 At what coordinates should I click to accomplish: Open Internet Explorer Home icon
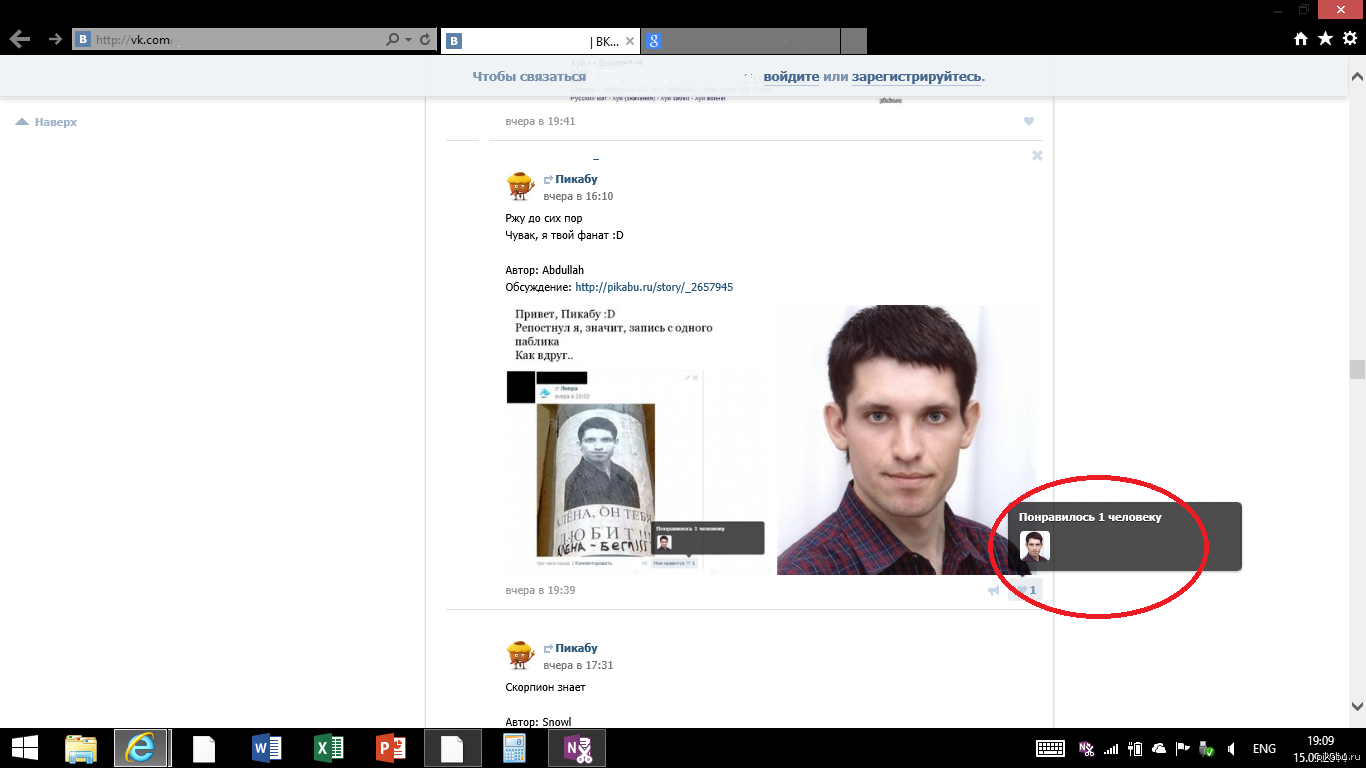[1301, 39]
